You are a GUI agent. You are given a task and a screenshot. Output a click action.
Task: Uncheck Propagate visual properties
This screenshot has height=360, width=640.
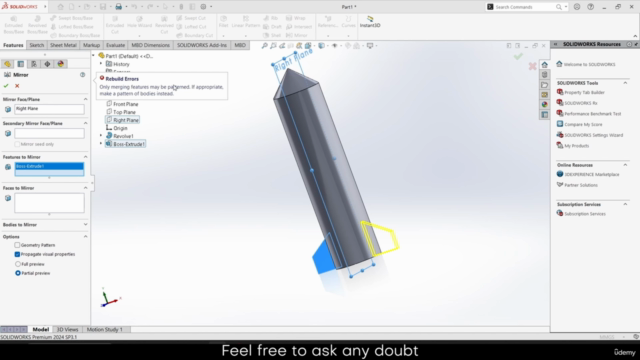pos(17,254)
